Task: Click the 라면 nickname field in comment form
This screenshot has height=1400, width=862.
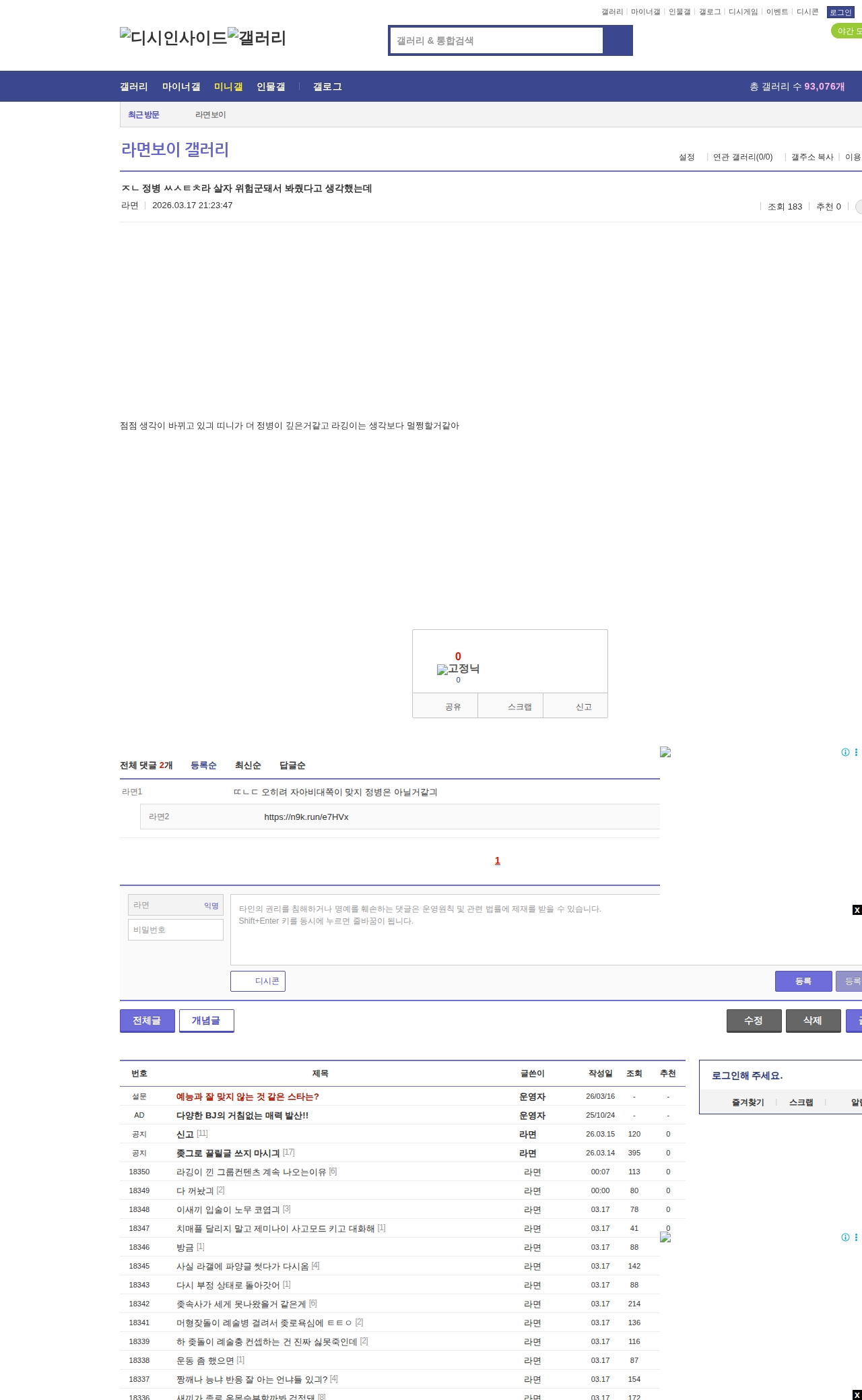Action: pyautogui.click(x=176, y=905)
